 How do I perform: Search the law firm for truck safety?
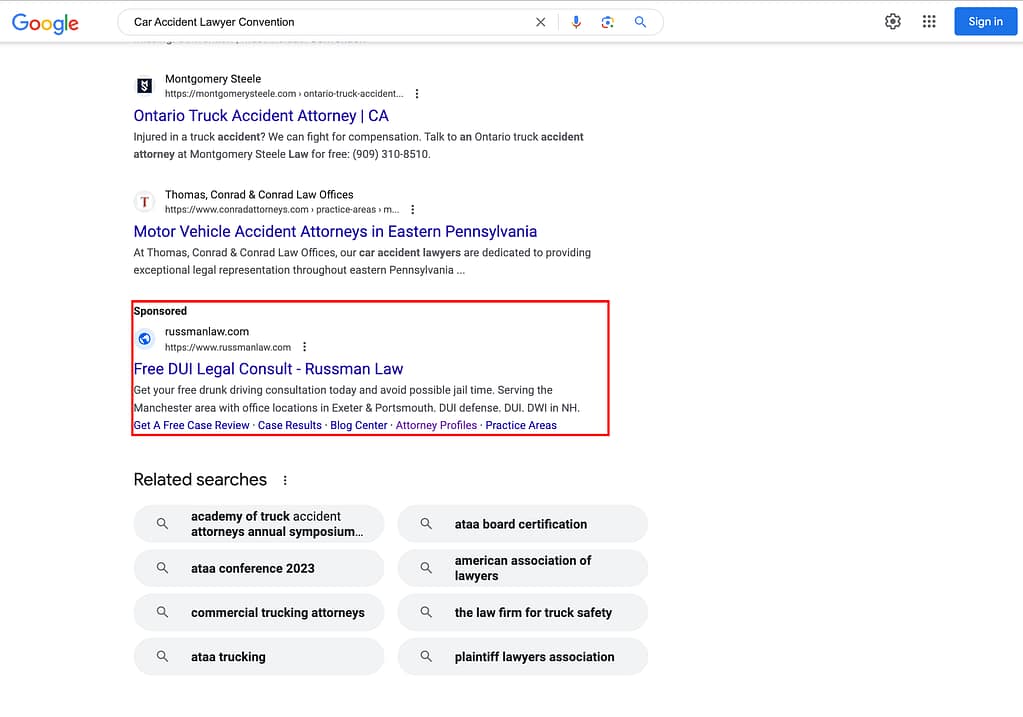[x=523, y=613]
